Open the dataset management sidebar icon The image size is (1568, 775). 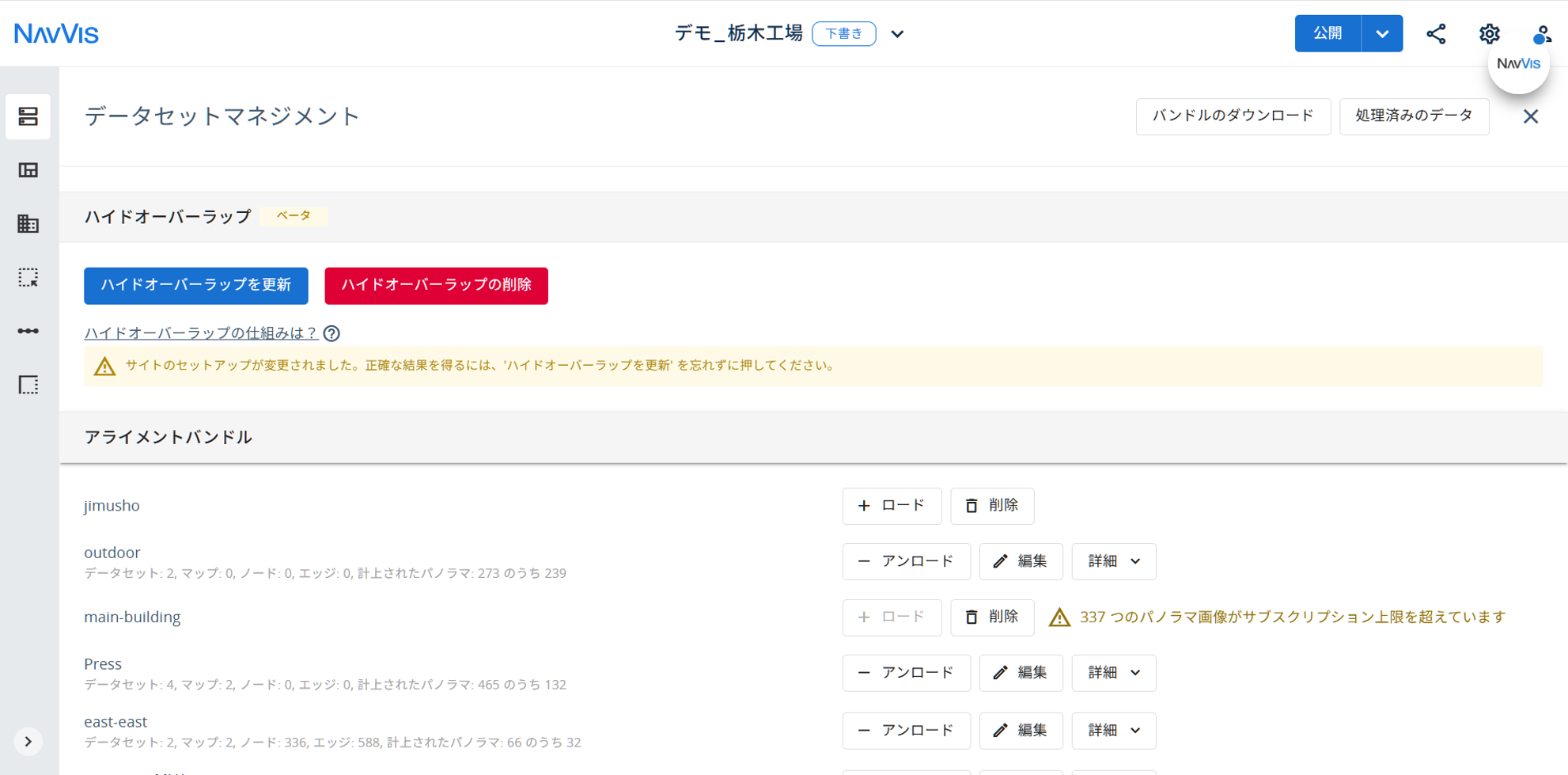click(28, 116)
